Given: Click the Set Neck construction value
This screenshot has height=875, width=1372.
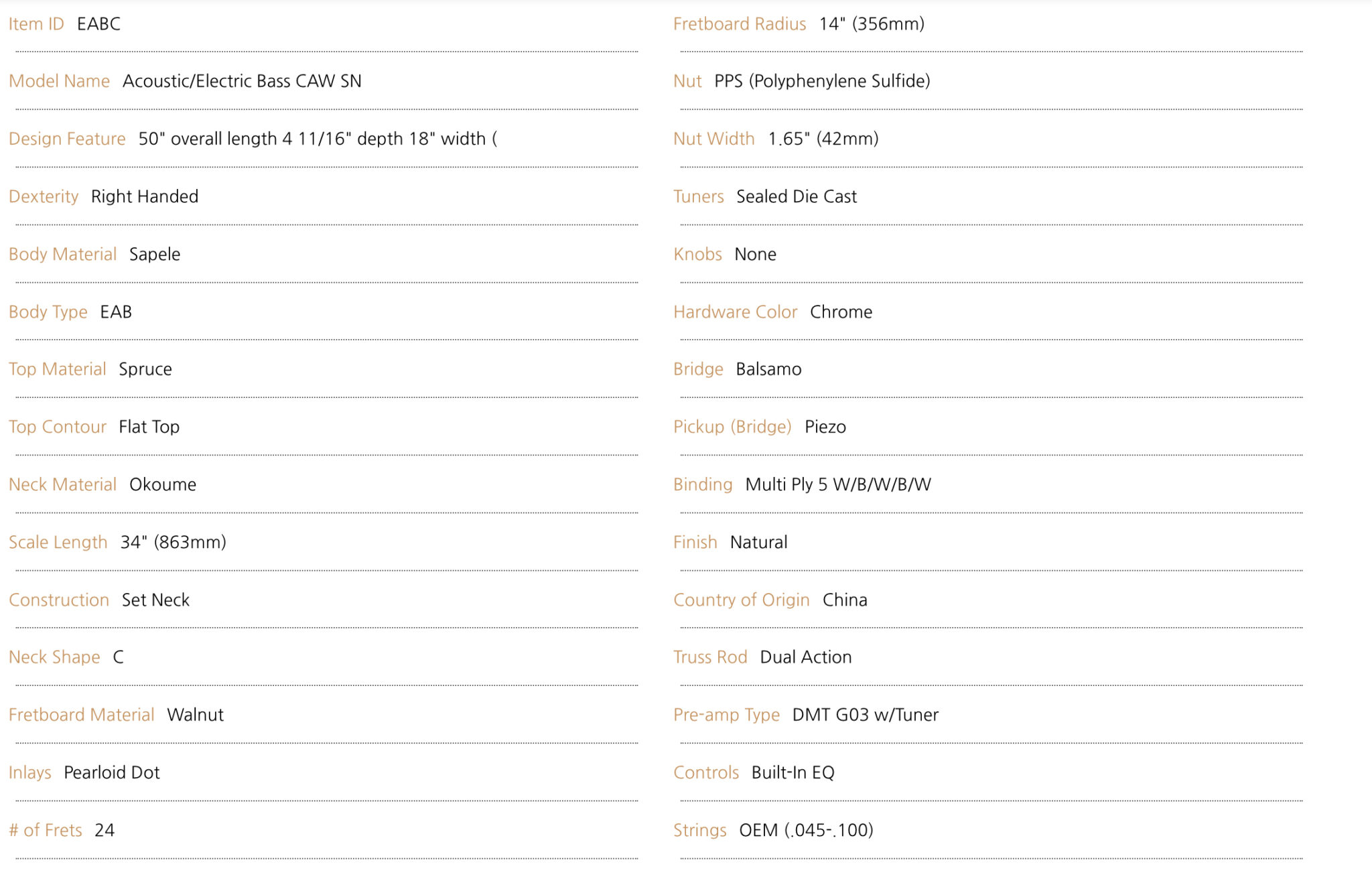Looking at the screenshot, I should point(155,600).
